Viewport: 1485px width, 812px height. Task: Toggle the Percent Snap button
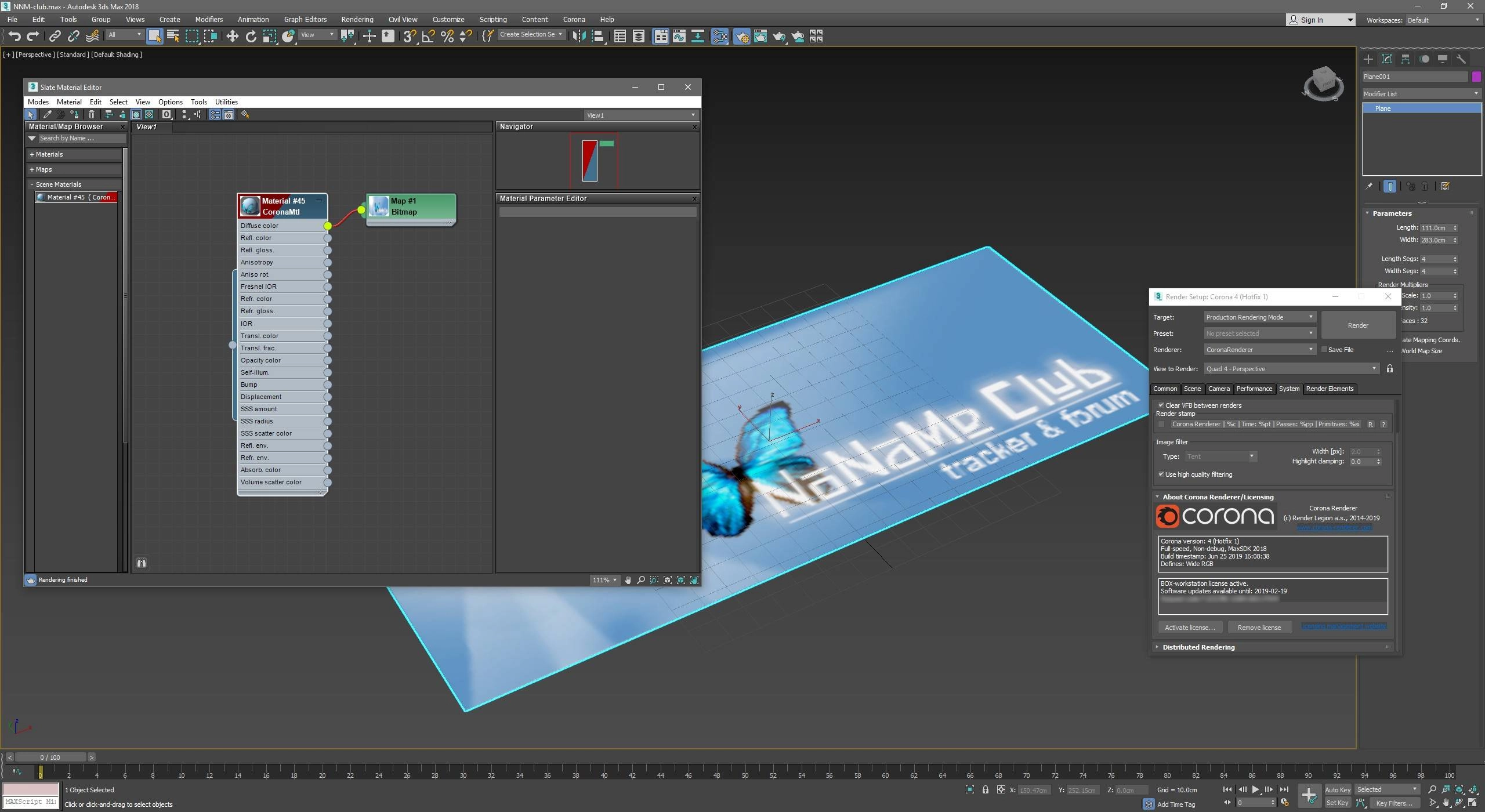click(x=447, y=37)
